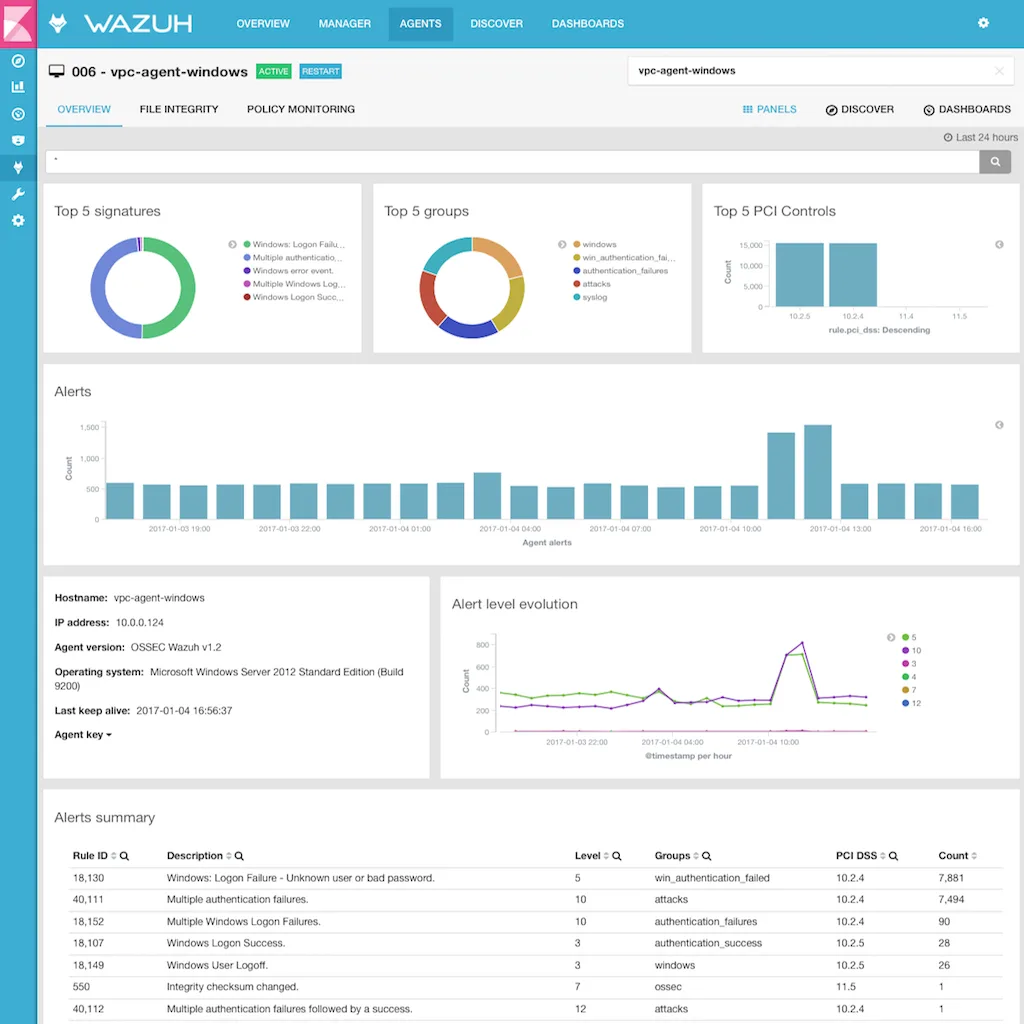Filter Rule ID column magnifier icon
The image size is (1024, 1024).
[124, 856]
